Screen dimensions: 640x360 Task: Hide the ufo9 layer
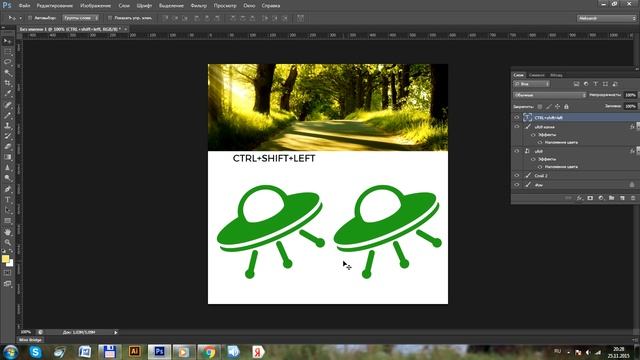(517, 151)
